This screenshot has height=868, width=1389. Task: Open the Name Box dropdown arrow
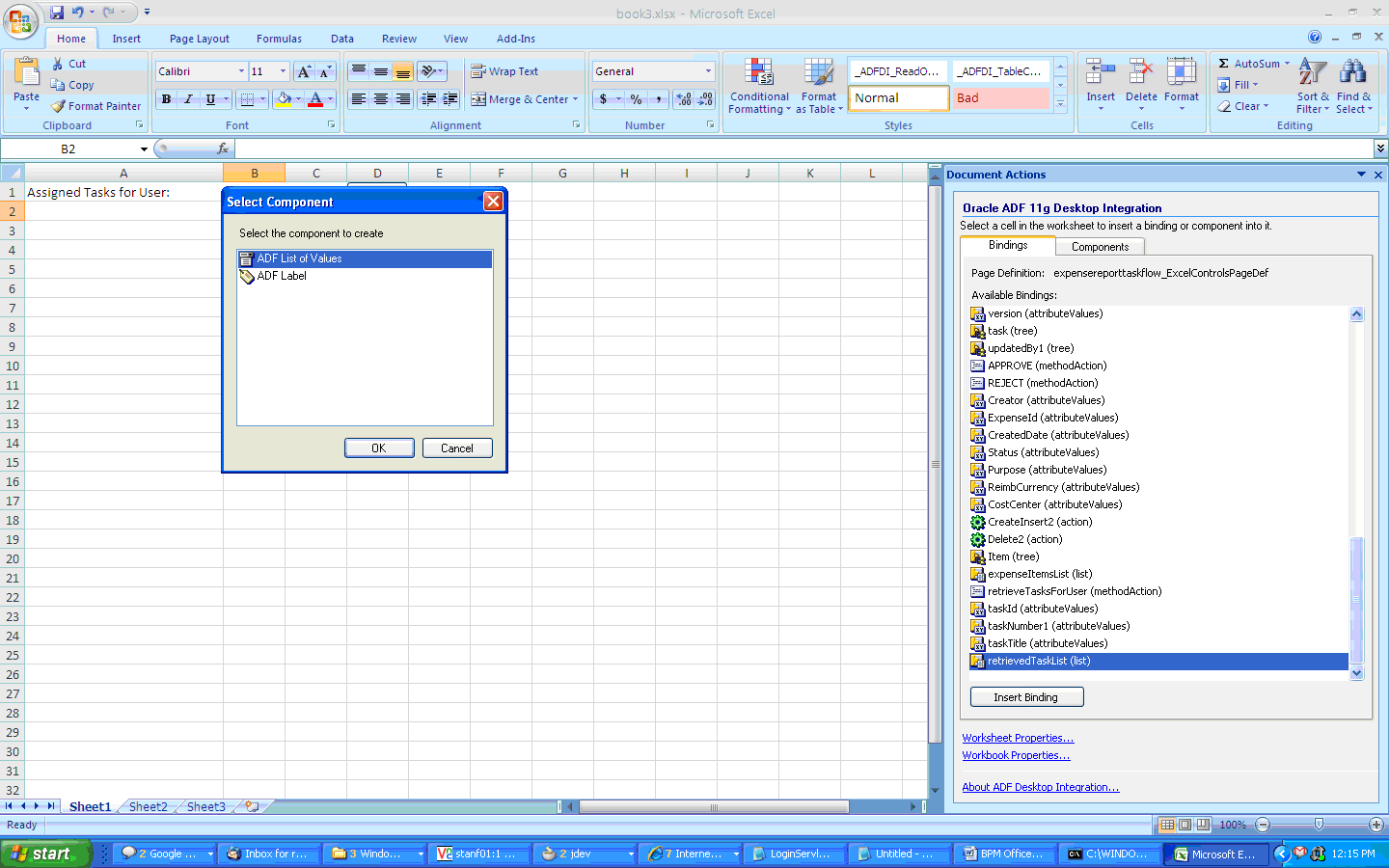(x=144, y=149)
